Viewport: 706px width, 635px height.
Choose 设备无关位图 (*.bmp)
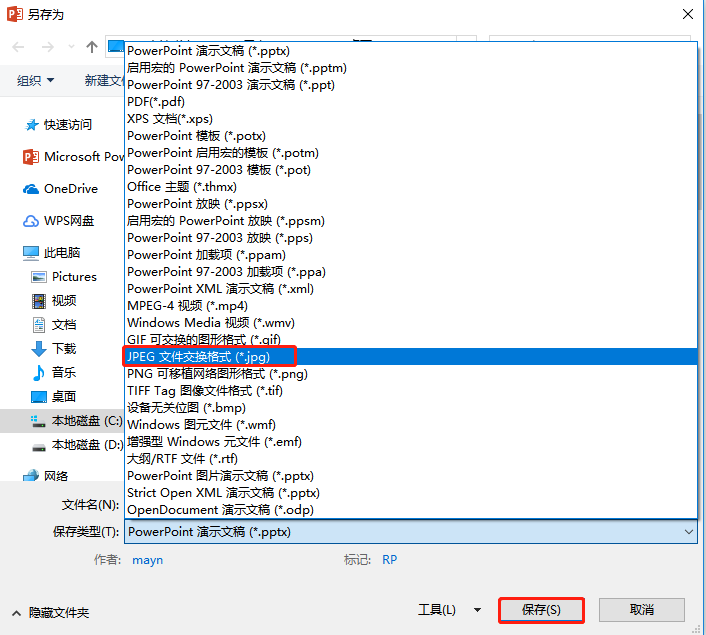[x=411, y=408]
